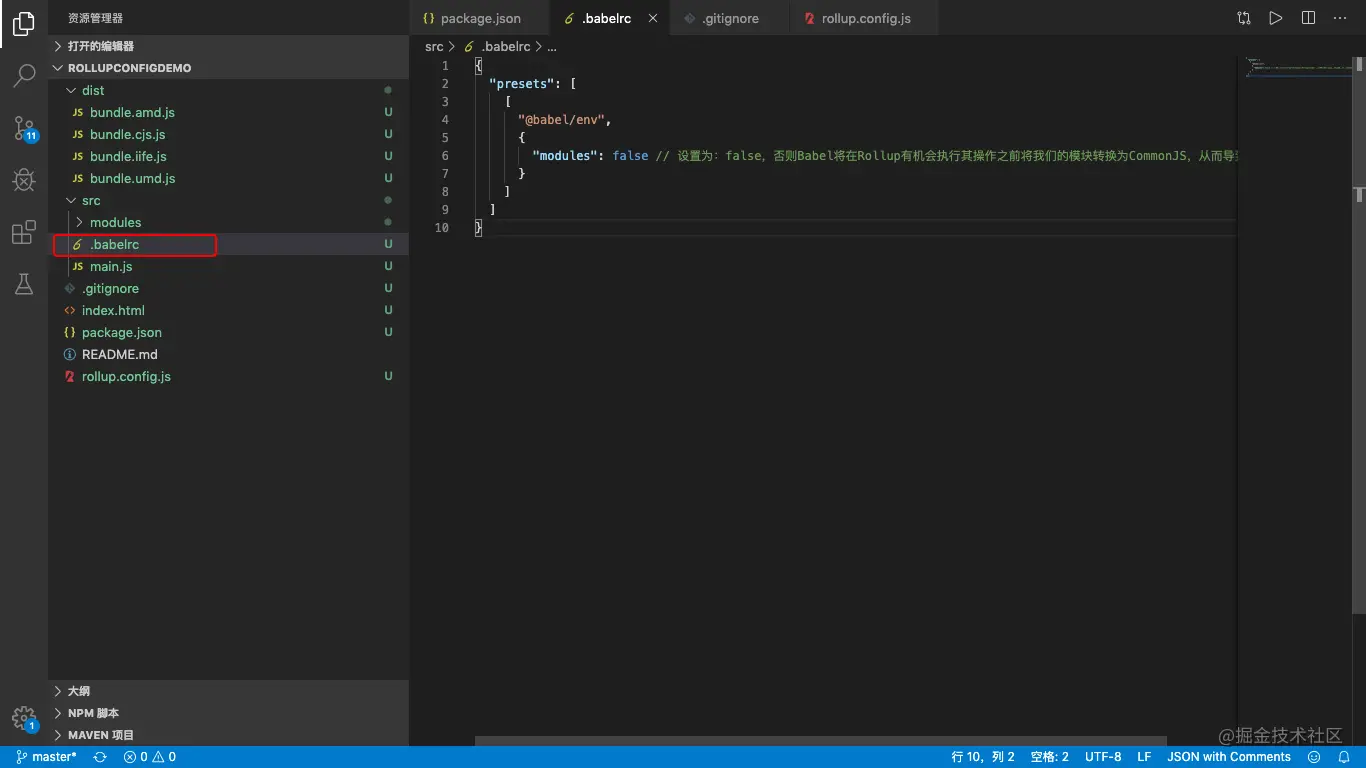Expand the NPM 脚本 section
The width and height of the screenshot is (1366, 768).
pyautogui.click(x=93, y=713)
